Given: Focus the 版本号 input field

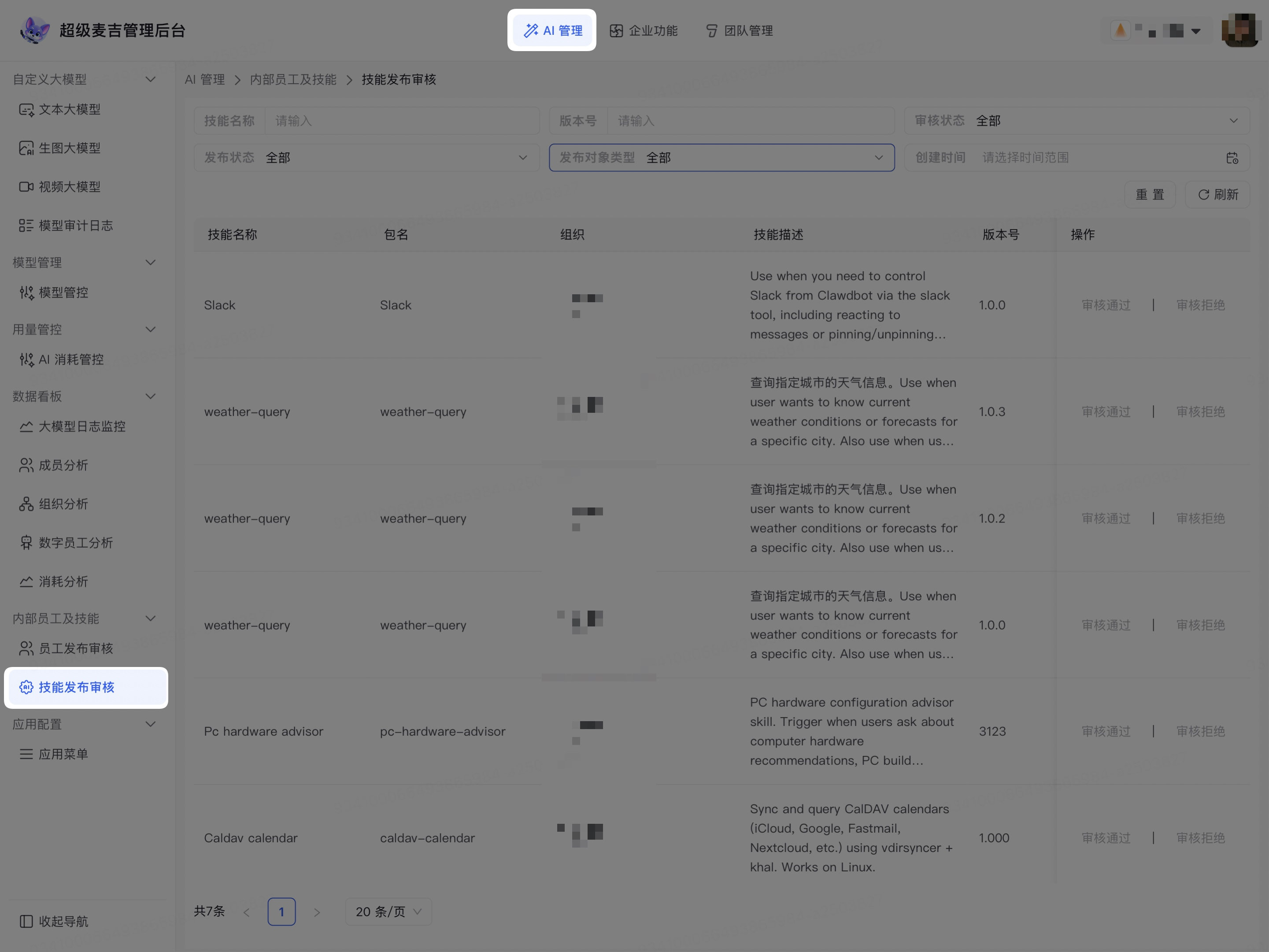Looking at the screenshot, I should pos(751,121).
